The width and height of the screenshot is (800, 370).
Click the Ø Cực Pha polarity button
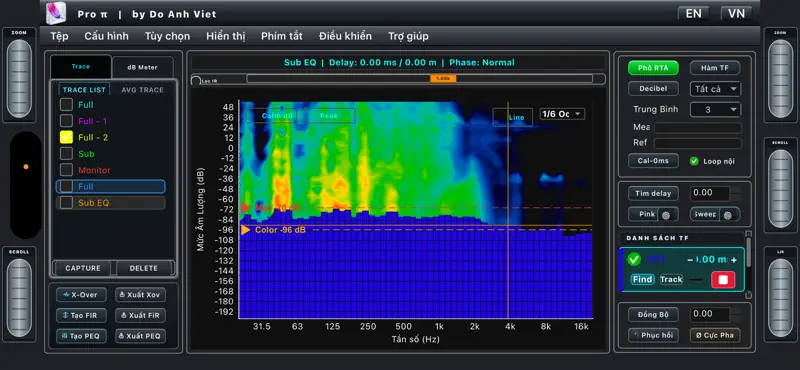(x=715, y=335)
